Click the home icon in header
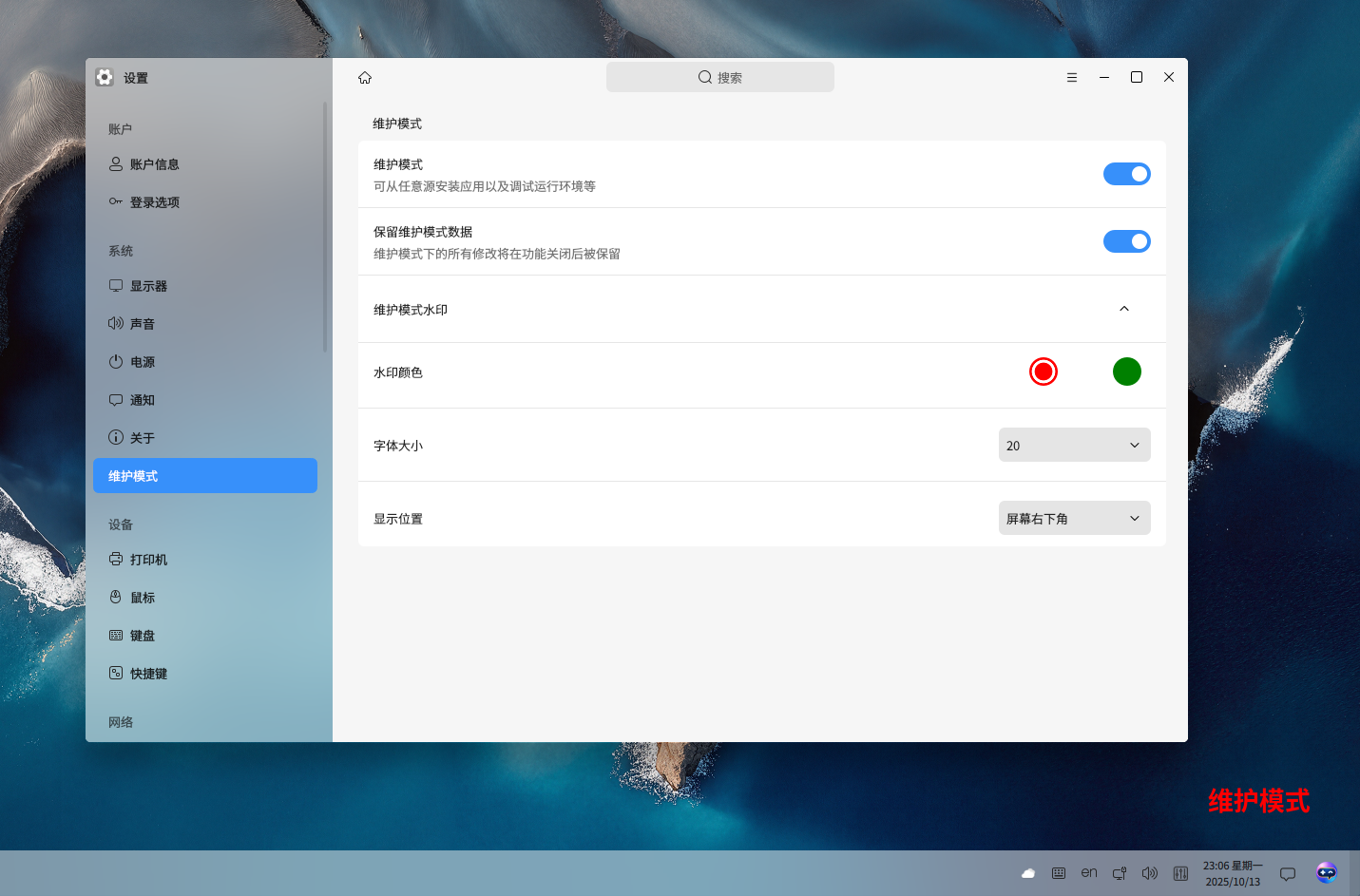1360x896 pixels. pos(365,78)
